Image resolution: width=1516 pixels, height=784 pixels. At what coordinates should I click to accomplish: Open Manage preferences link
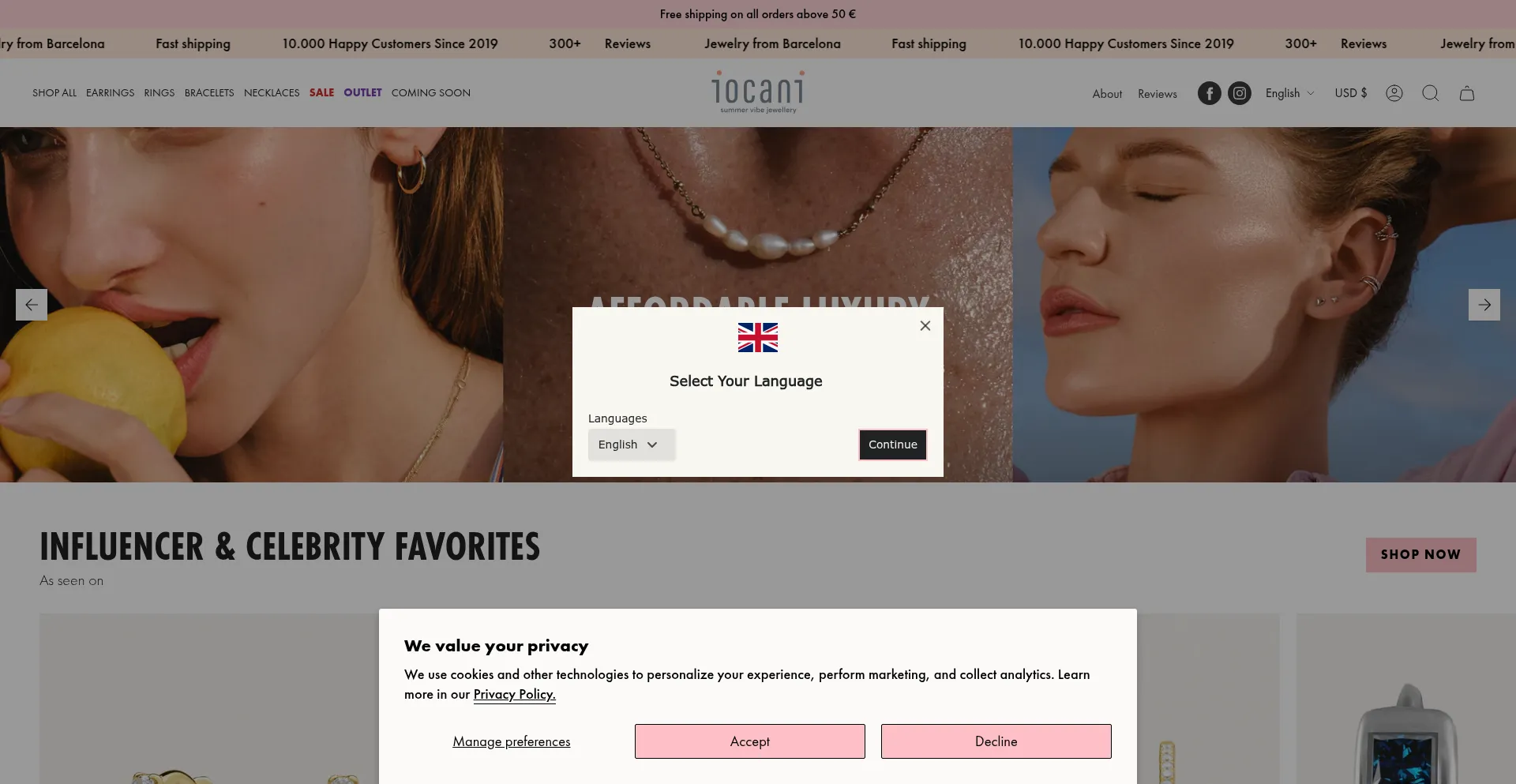[512, 741]
